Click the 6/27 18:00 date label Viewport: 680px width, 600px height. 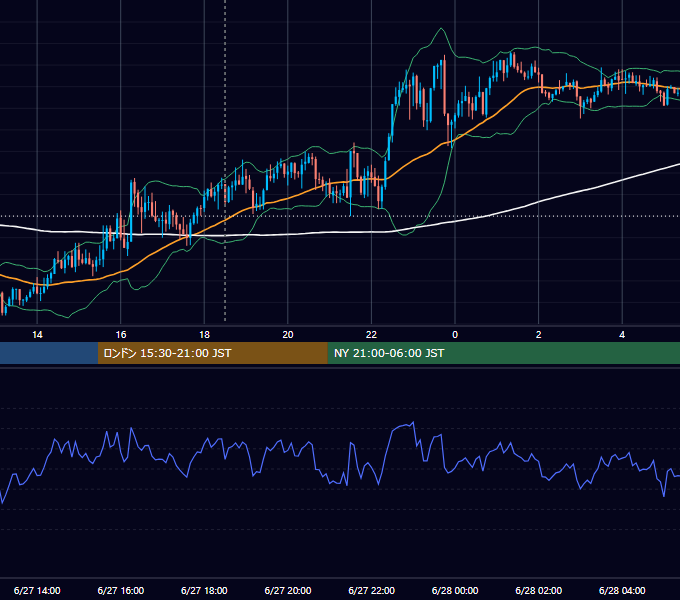[204, 590]
